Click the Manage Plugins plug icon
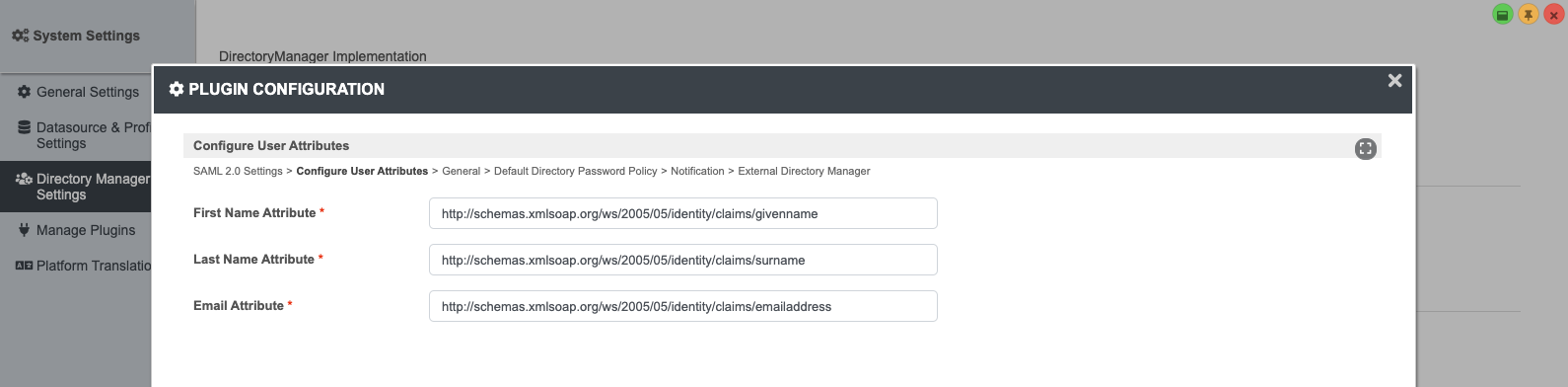Image resolution: width=1568 pixels, height=387 pixels. pos(24,230)
